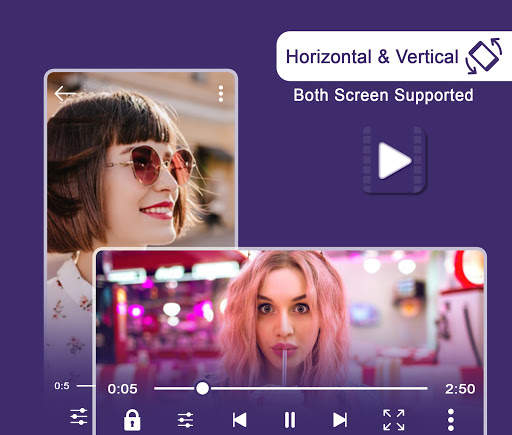Open more options in horizontal player
This screenshot has width=512, height=435.
click(x=451, y=420)
